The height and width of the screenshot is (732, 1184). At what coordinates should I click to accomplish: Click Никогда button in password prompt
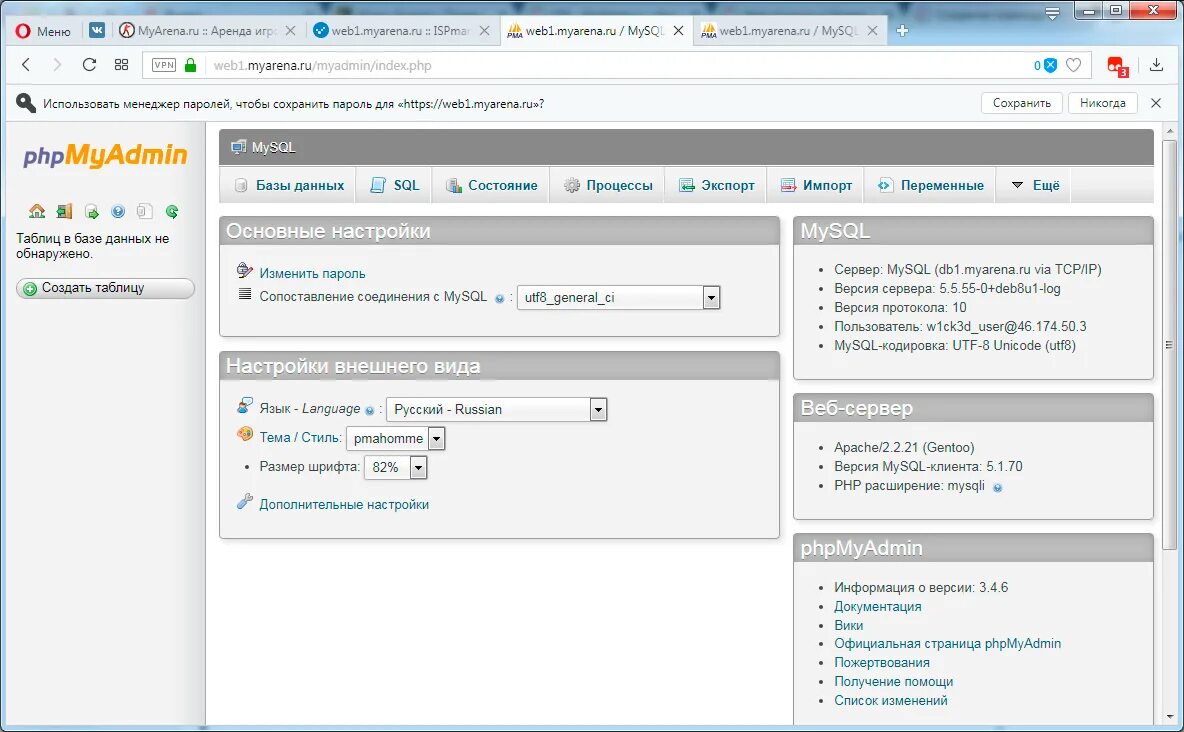point(1102,103)
